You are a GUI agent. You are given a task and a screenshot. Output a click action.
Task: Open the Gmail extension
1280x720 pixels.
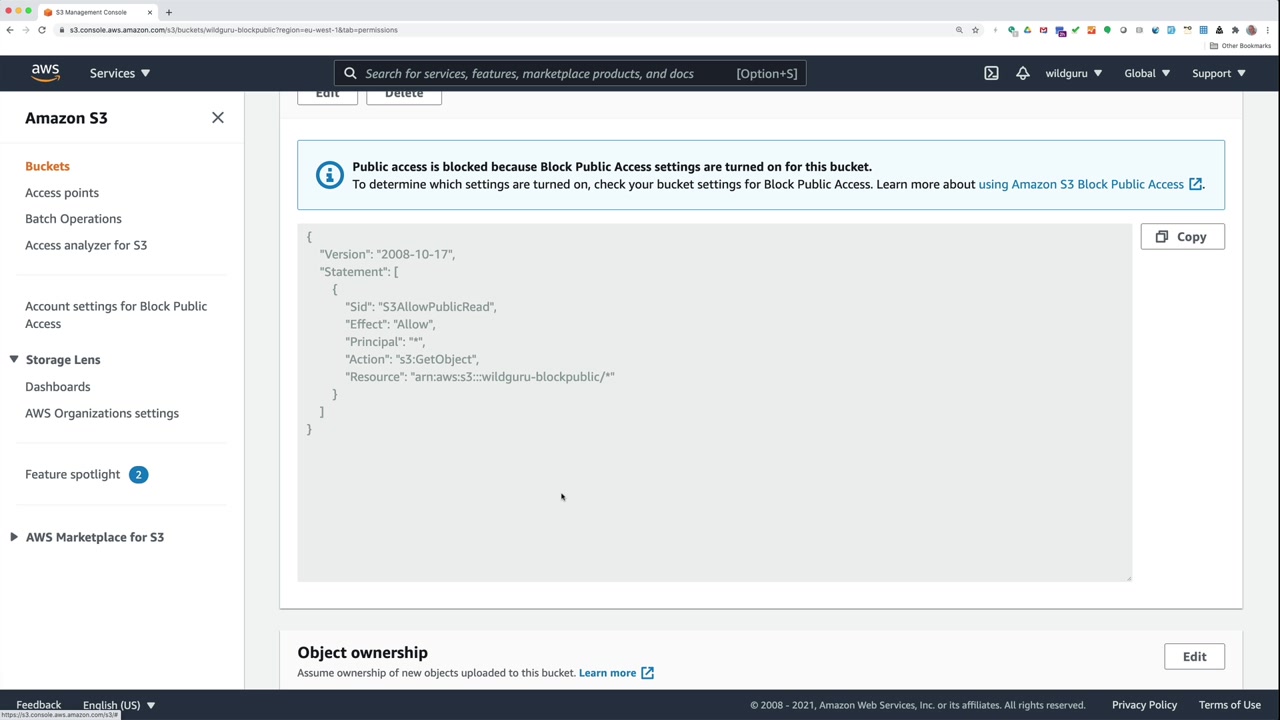pyautogui.click(x=1043, y=30)
